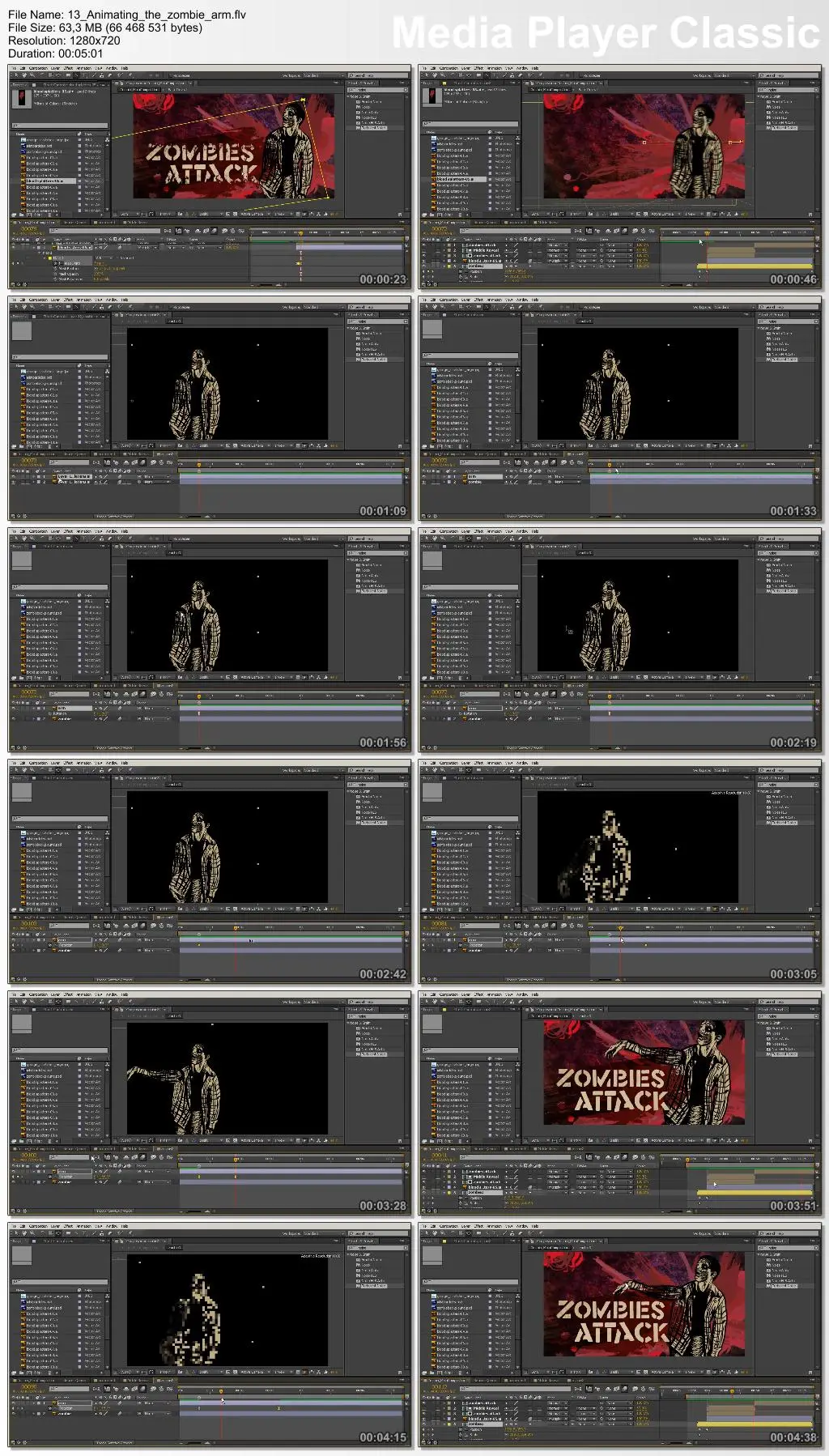The height and width of the screenshot is (1456, 829).
Task: View the frame thumbnail stamped 00:01:56
Action: tap(210, 640)
